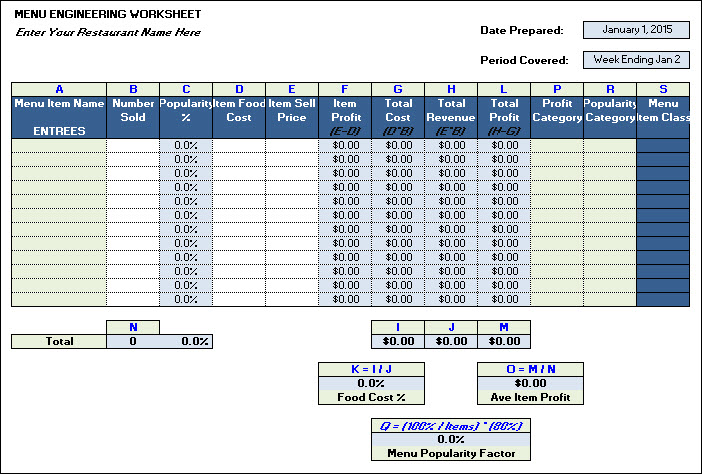702x474 pixels.
Task: Click the Number Sold header cell
Action: point(133,117)
